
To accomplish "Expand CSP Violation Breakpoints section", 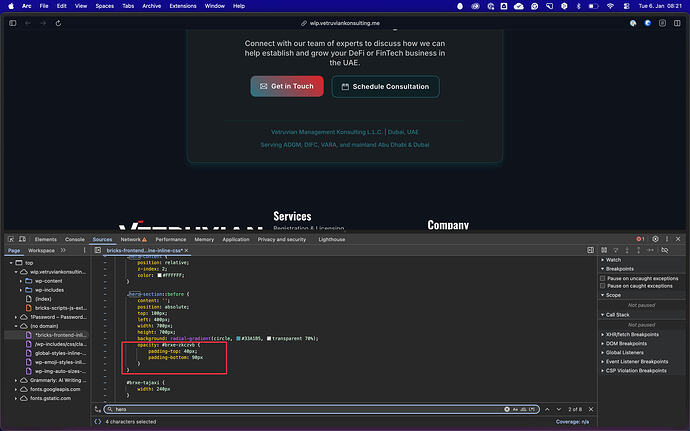I will point(636,371).
